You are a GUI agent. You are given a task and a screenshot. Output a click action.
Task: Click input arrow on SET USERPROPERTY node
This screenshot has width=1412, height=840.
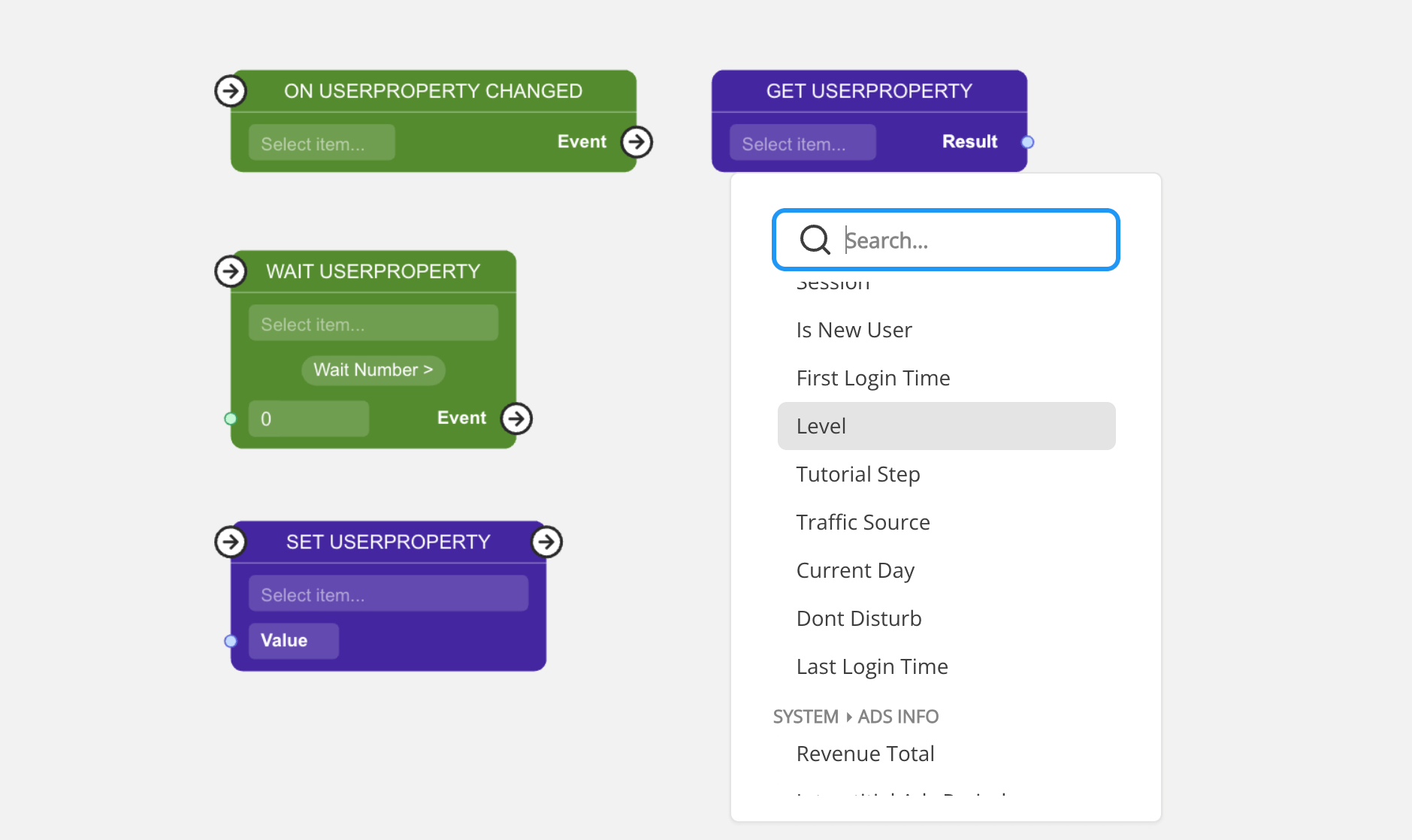coord(230,542)
